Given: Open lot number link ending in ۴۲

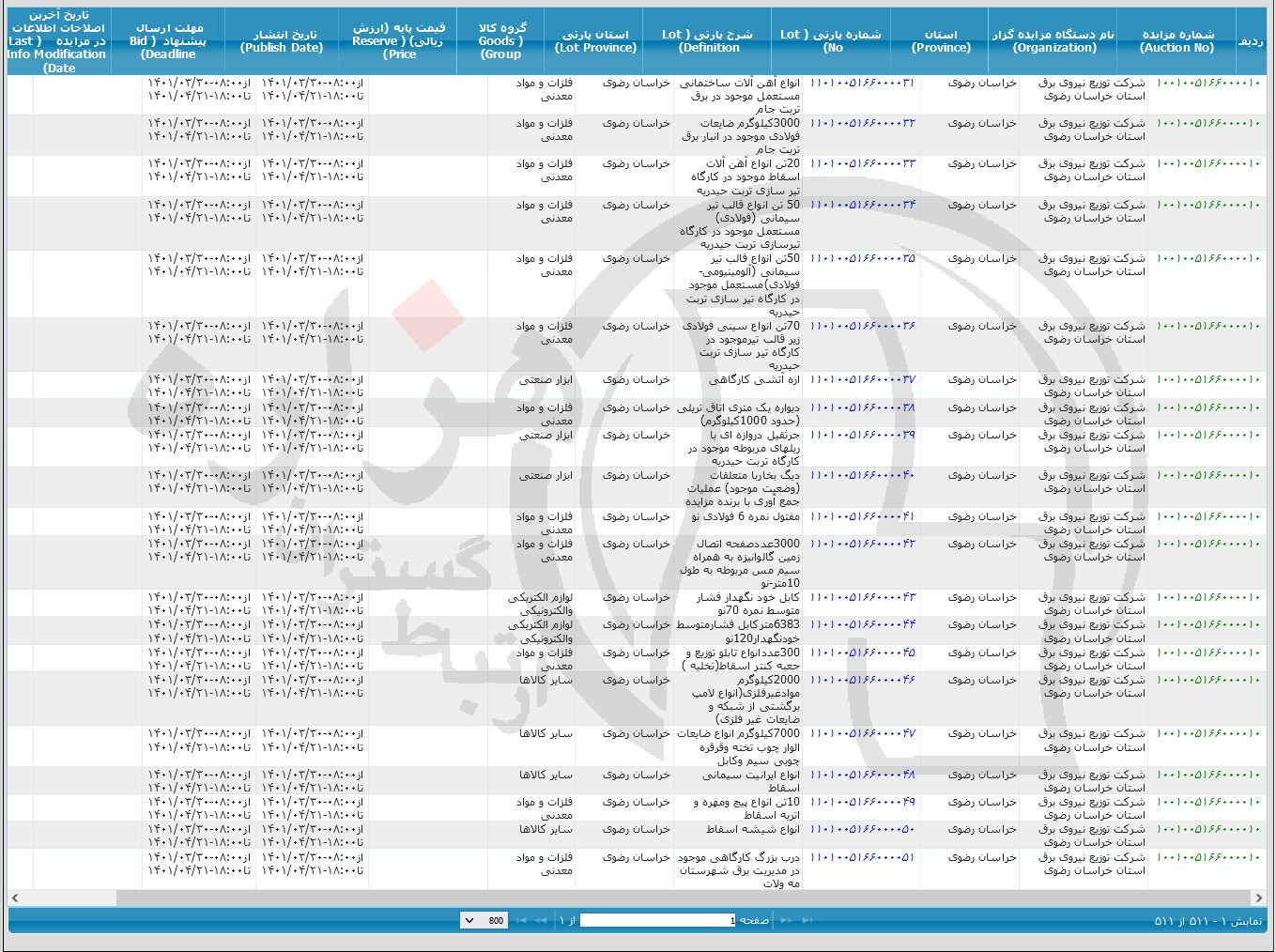Looking at the screenshot, I should 862,544.
